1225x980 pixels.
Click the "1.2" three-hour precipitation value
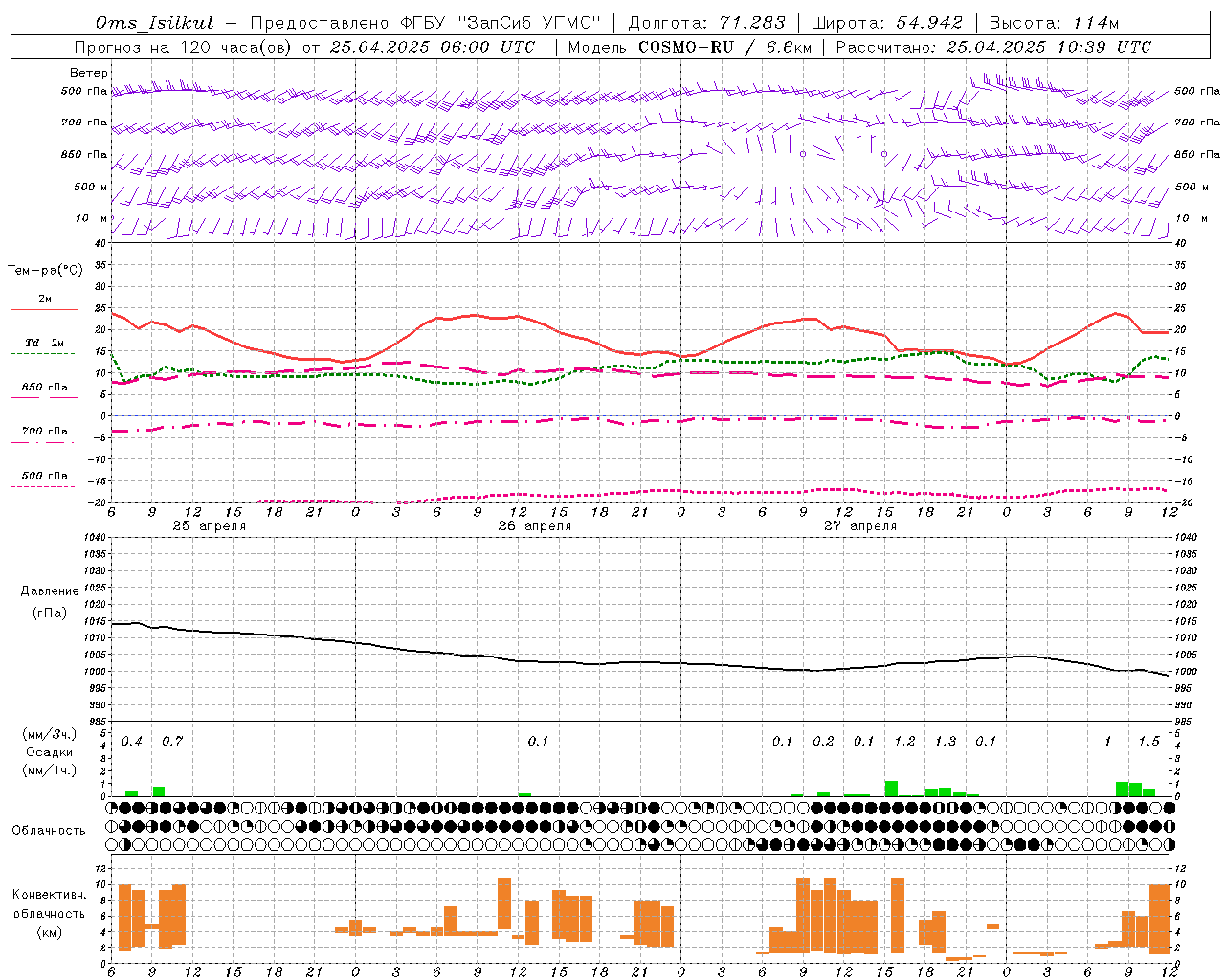click(x=904, y=742)
